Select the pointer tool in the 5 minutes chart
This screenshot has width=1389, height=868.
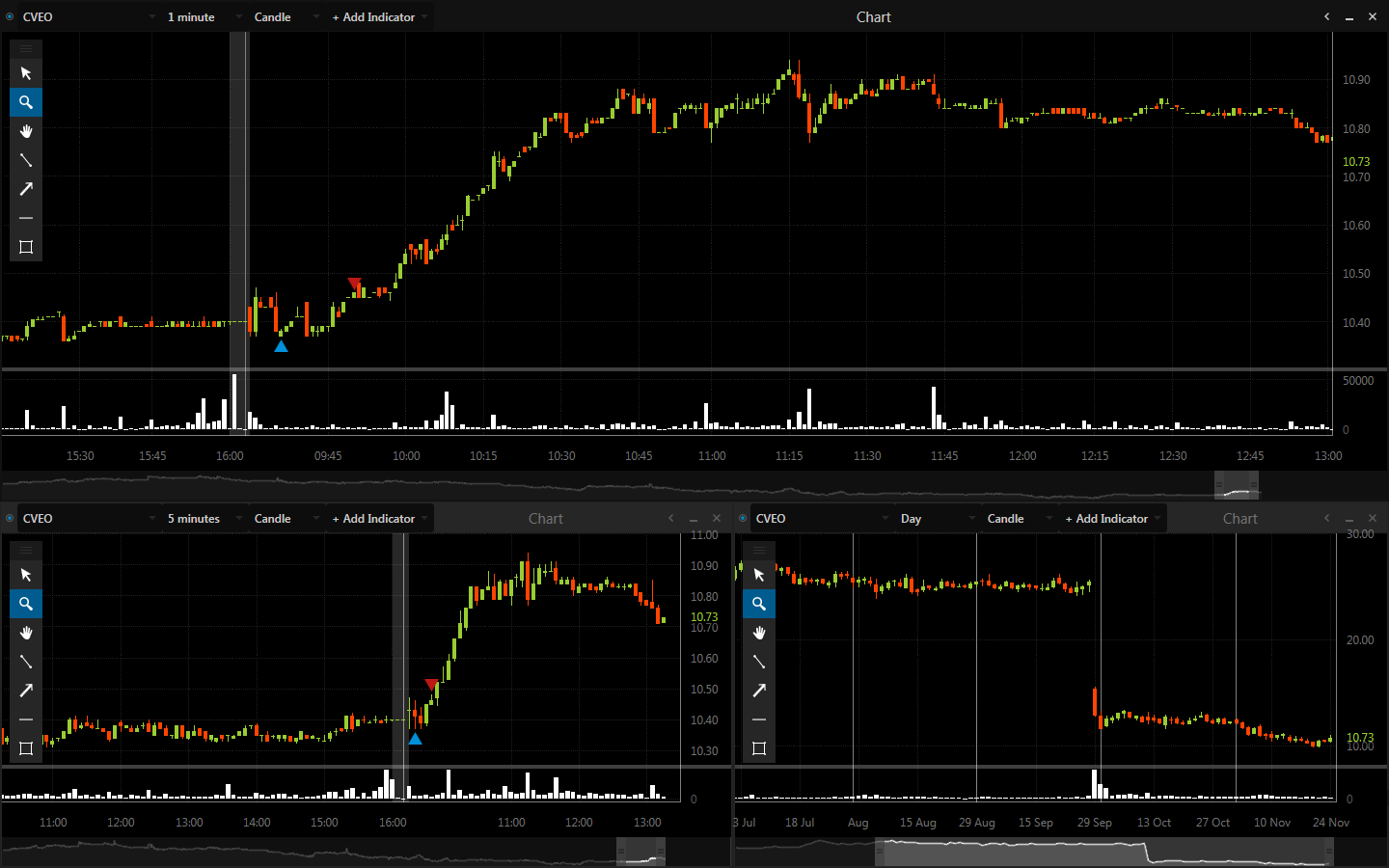click(x=26, y=575)
